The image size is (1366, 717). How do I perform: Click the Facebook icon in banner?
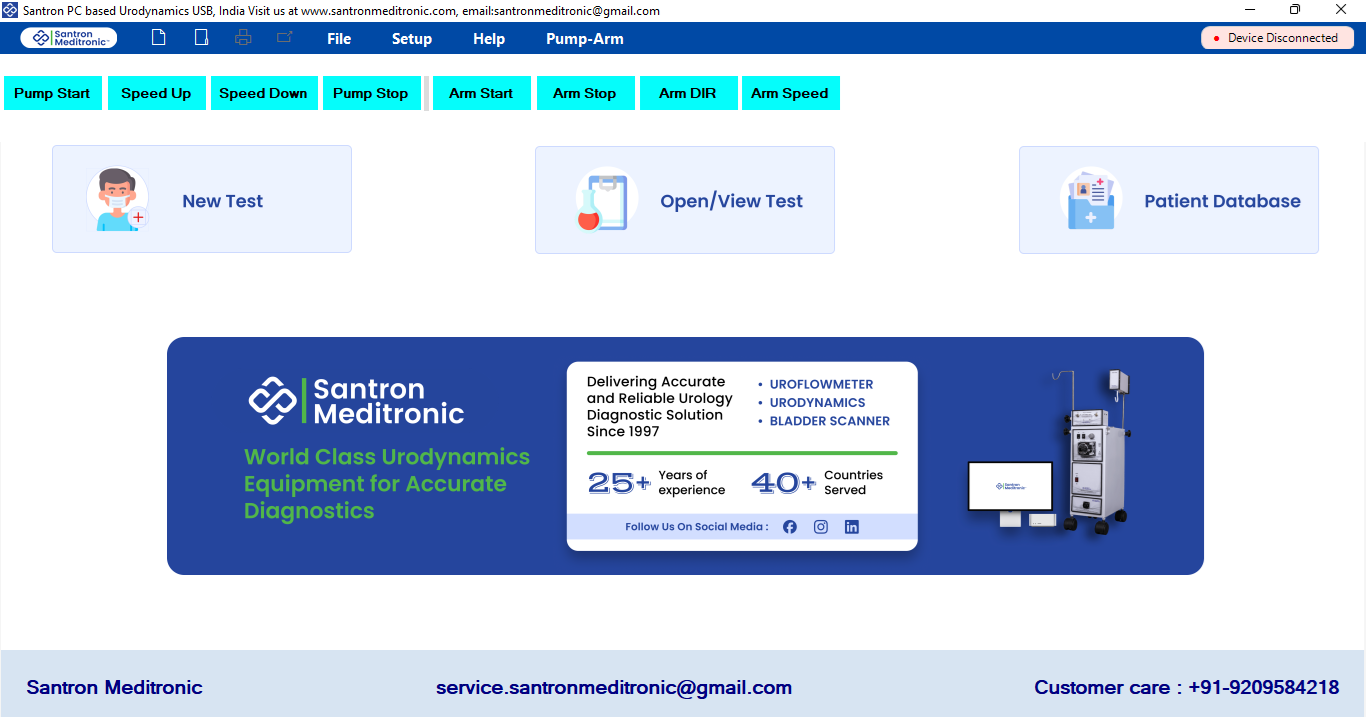coord(790,527)
